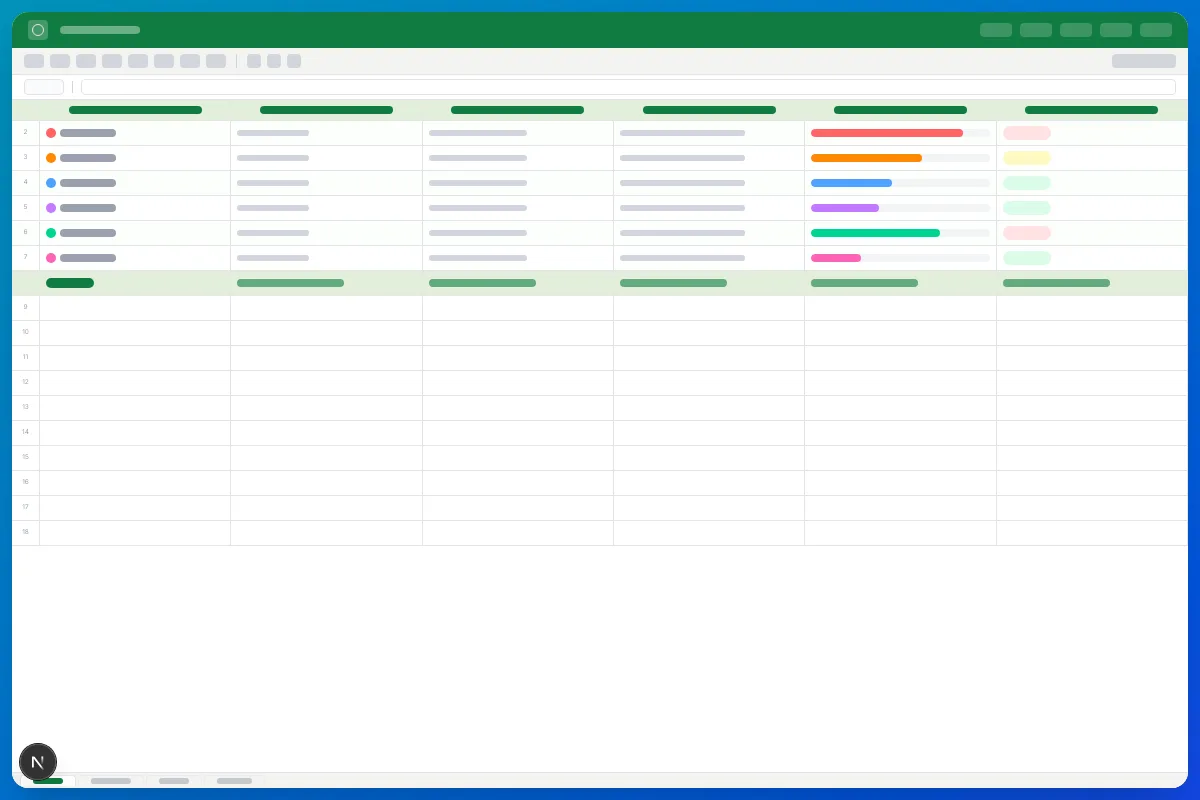The height and width of the screenshot is (800, 1200).
Task: Click the first gray toolbar button
Action: 34,61
